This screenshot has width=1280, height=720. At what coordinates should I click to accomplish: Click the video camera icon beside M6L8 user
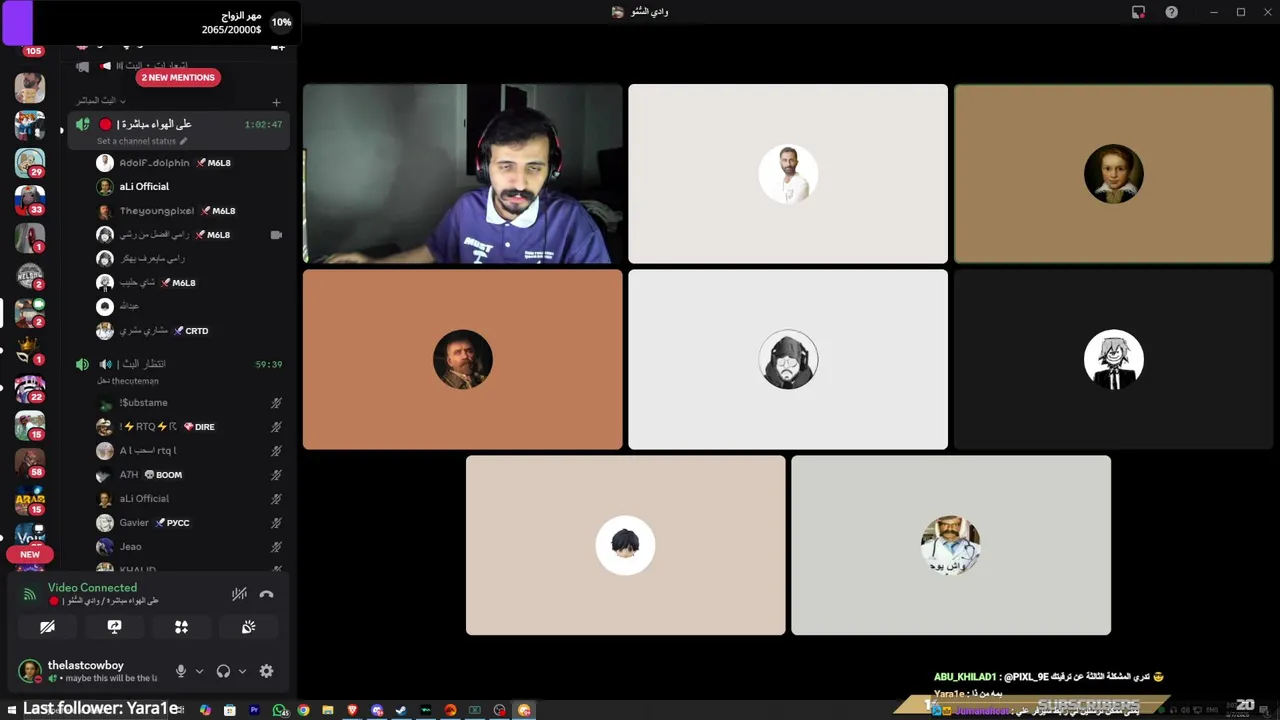[276, 235]
